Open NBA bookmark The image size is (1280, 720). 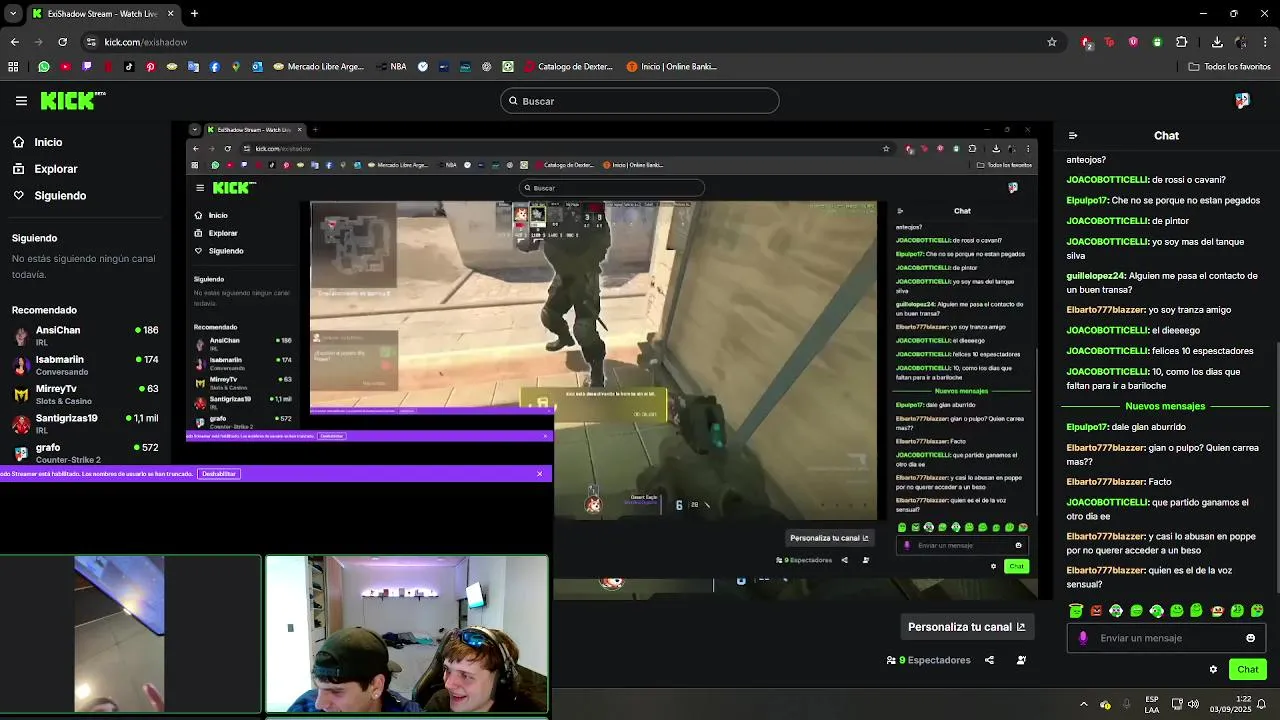click(x=391, y=67)
